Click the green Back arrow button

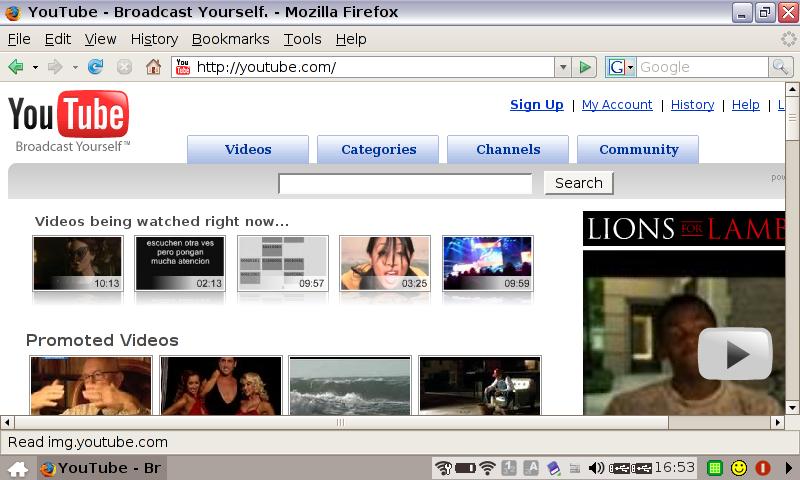point(16,67)
